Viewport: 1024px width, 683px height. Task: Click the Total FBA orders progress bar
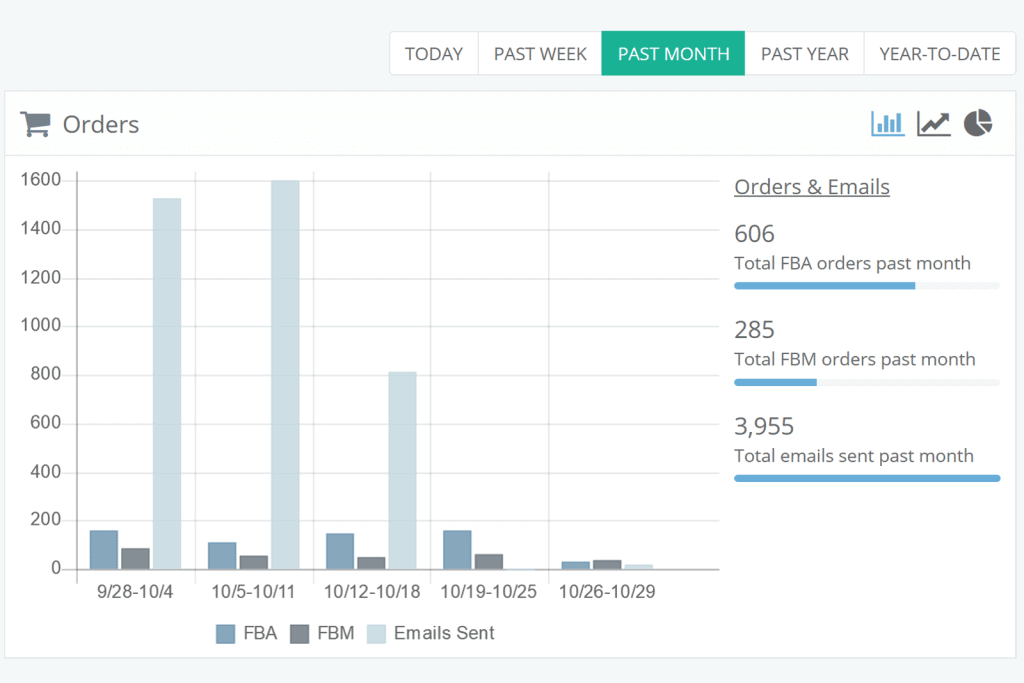tap(866, 286)
